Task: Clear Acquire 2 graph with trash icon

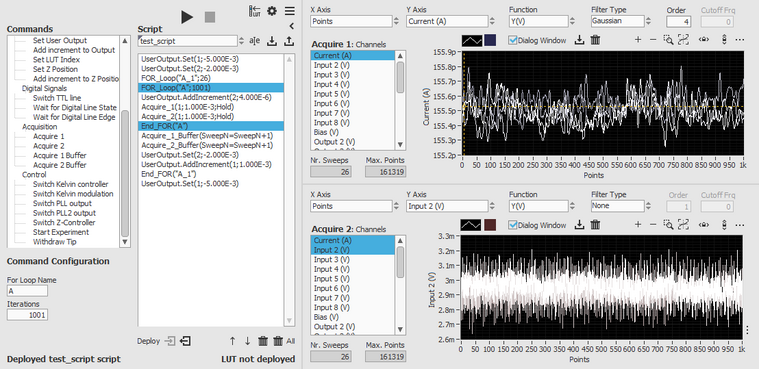Action: click(x=595, y=225)
